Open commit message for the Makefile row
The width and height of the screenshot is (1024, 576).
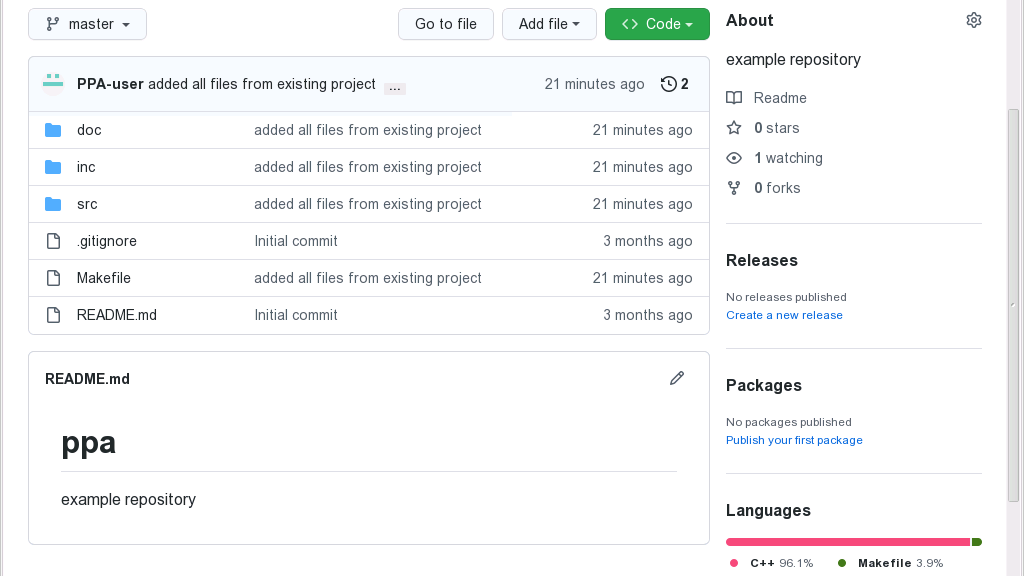(x=368, y=278)
